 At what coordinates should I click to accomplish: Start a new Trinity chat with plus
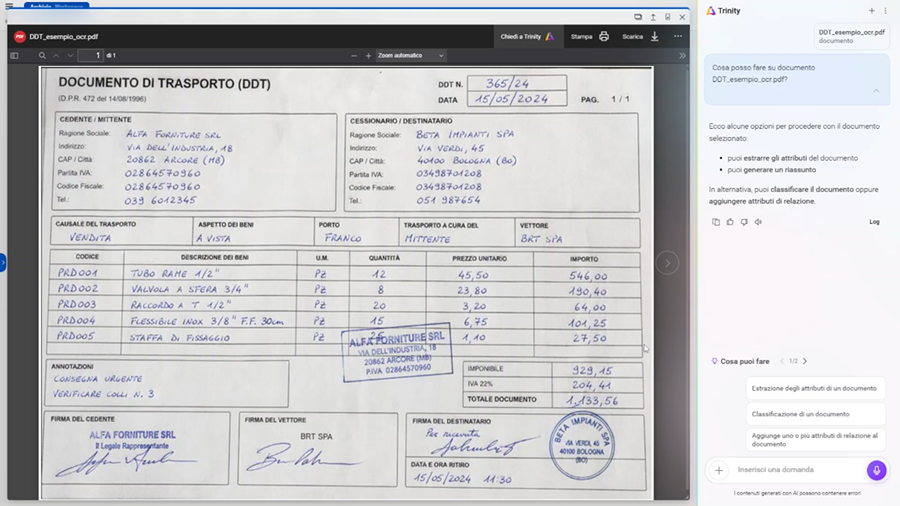pyautogui.click(x=871, y=11)
